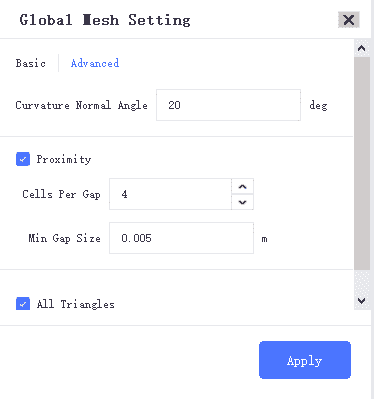Click the All Triangles label text
The height and width of the screenshot is (399, 374).
[x=76, y=304]
